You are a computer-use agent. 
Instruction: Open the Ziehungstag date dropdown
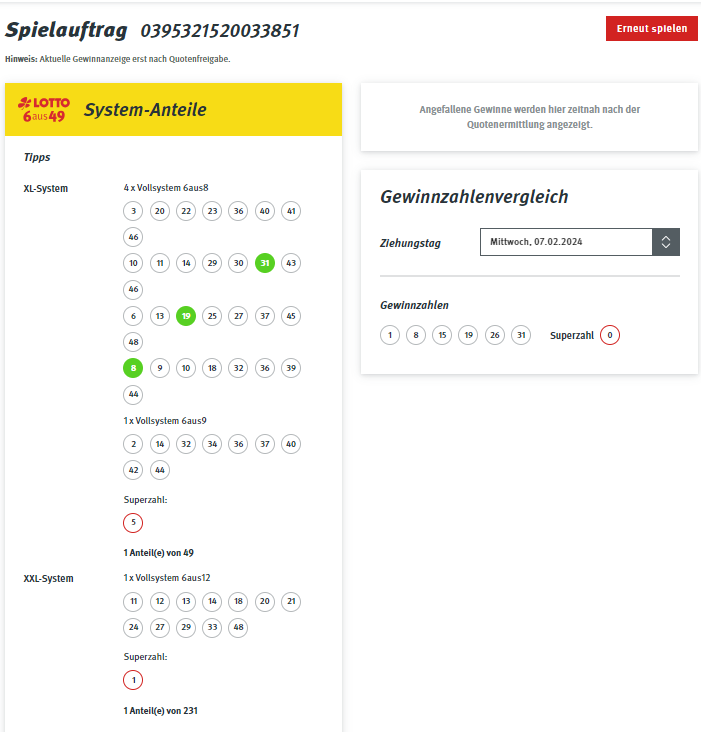coord(580,242)
